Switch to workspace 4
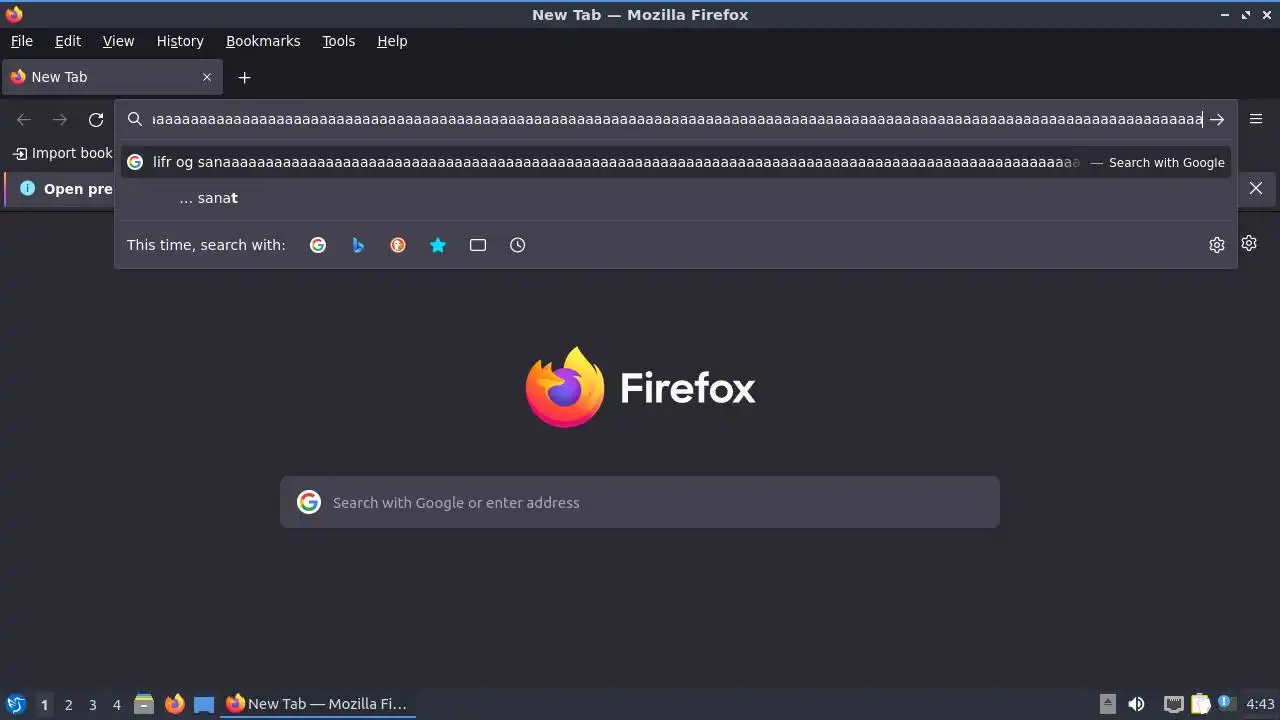The image size is (1280, 720). (116, 704)
